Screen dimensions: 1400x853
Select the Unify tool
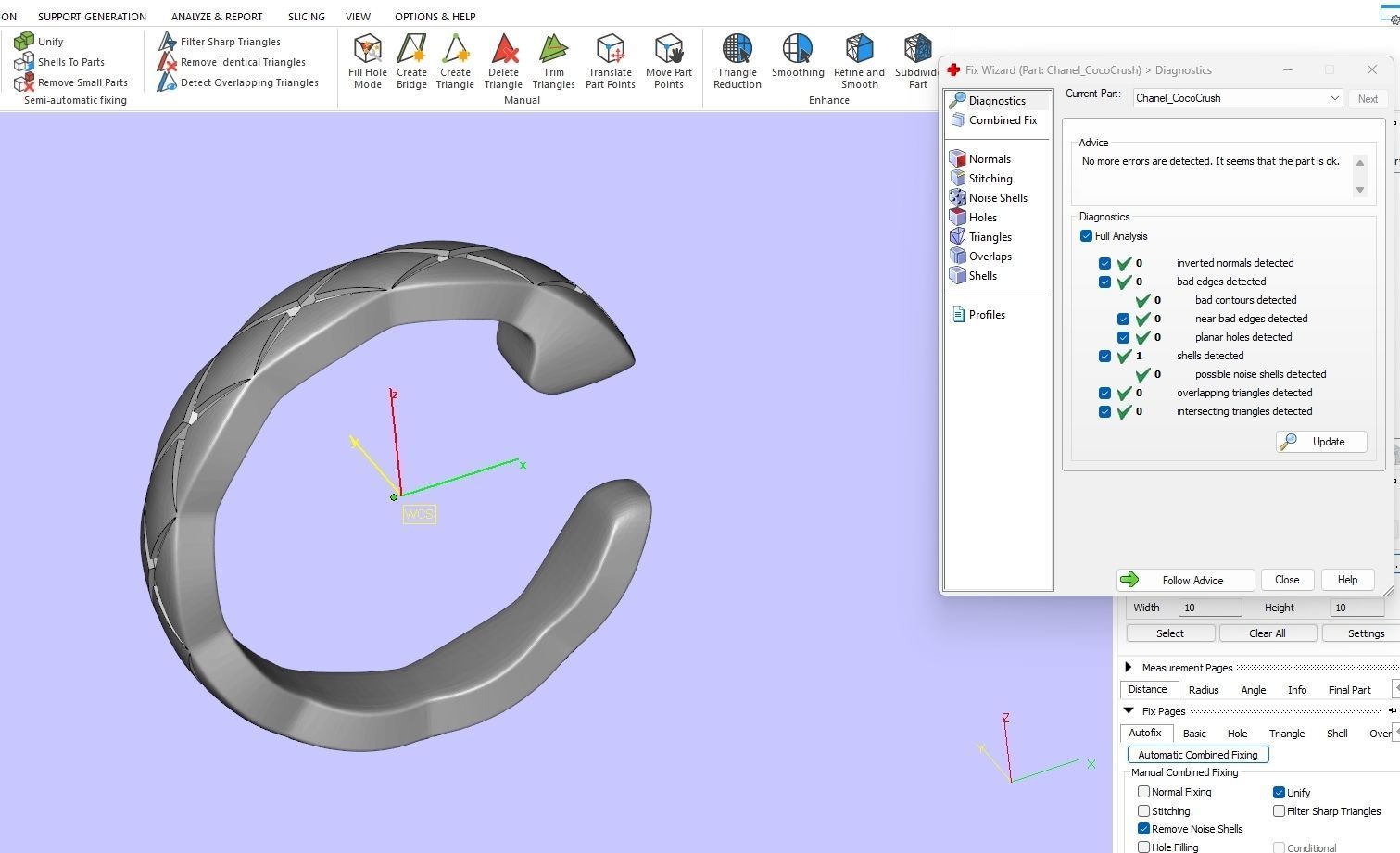(39, 42)
